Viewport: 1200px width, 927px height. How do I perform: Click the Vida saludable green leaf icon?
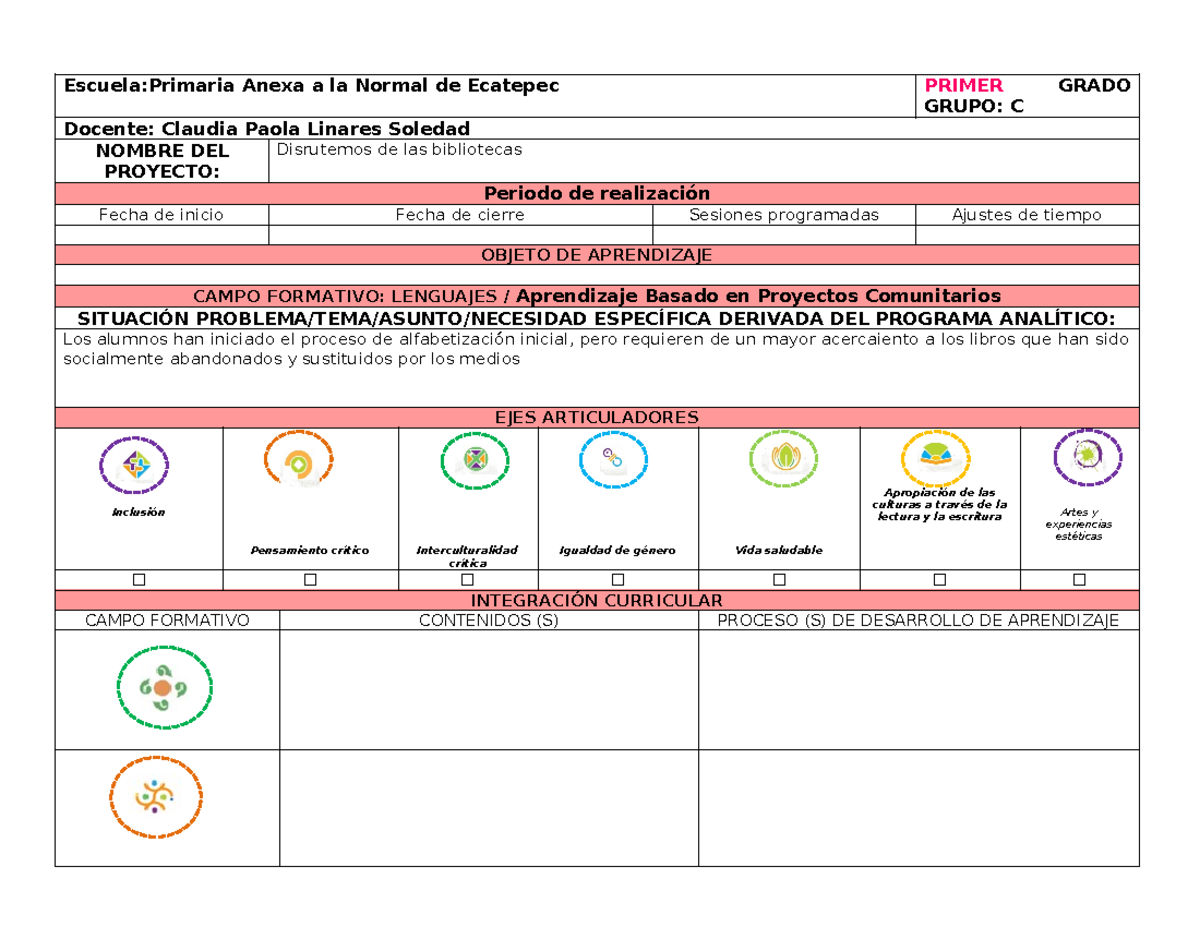pos(785,457)
